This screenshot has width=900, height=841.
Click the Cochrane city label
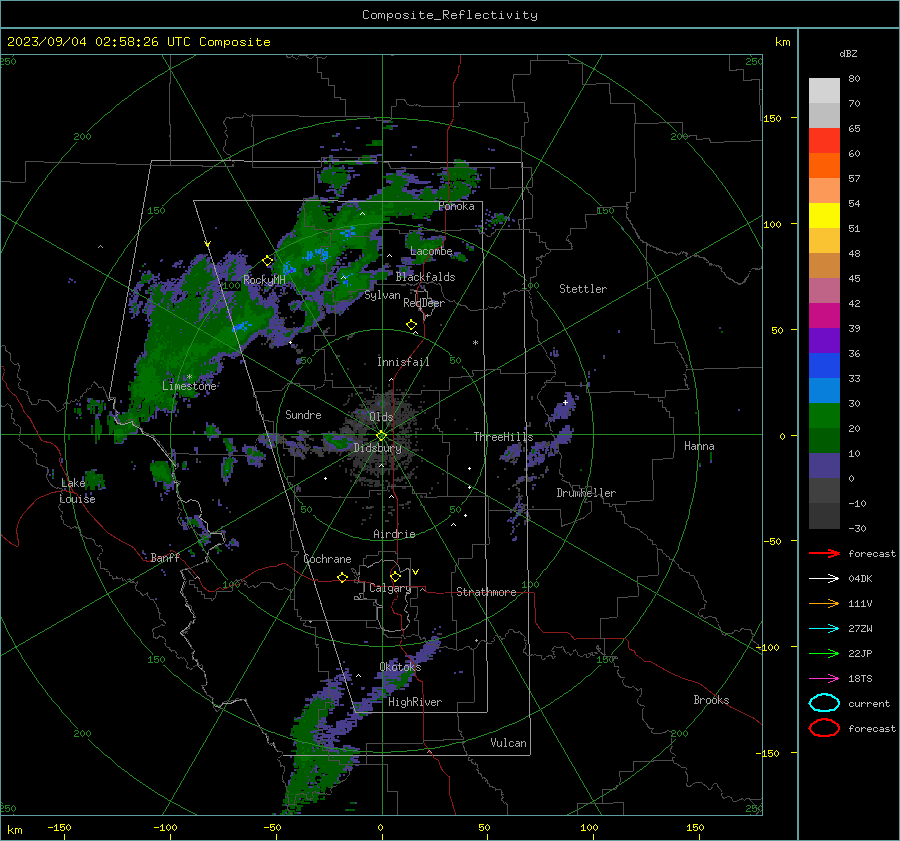point(327,559)
